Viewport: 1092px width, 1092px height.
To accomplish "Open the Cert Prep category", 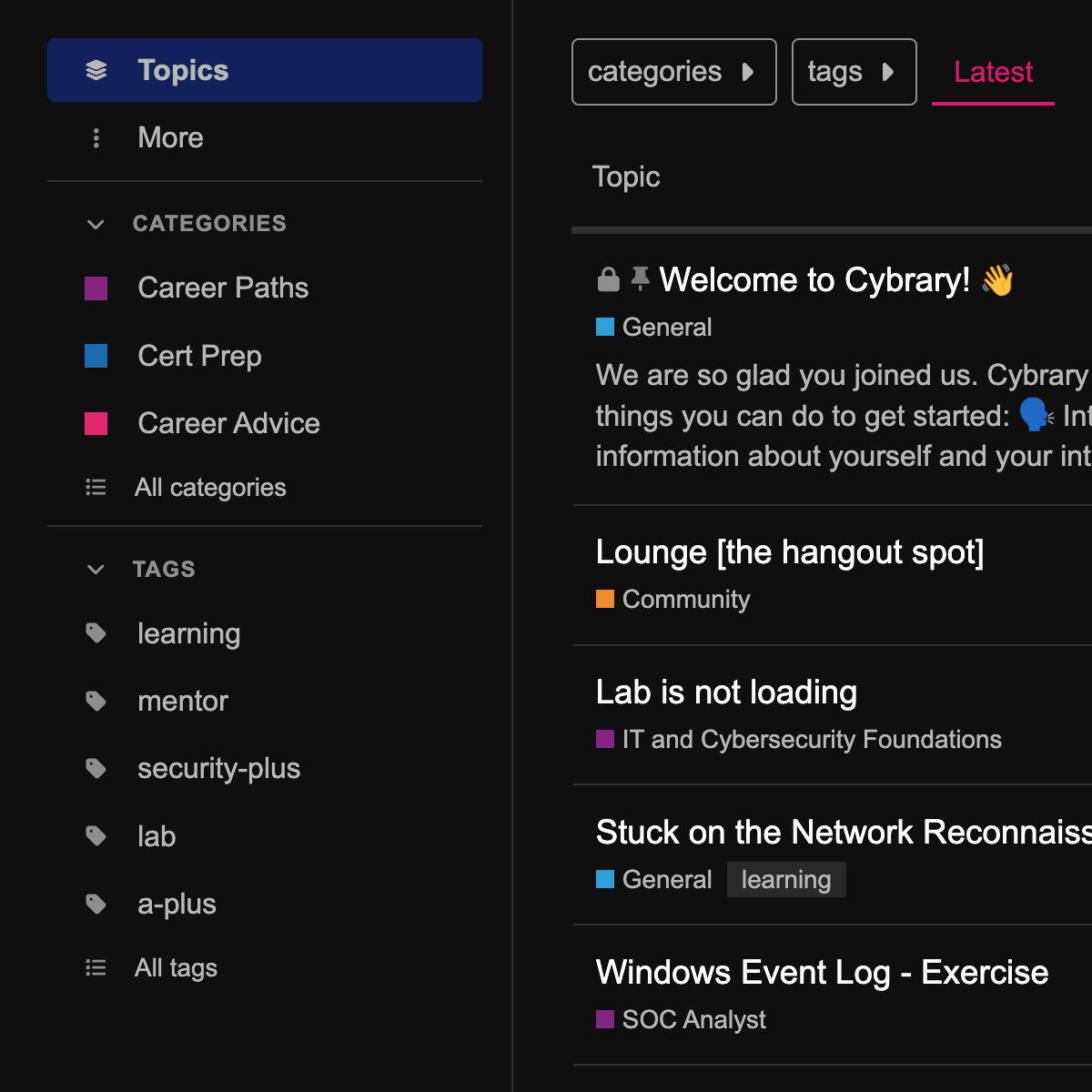I will [265, 356].
